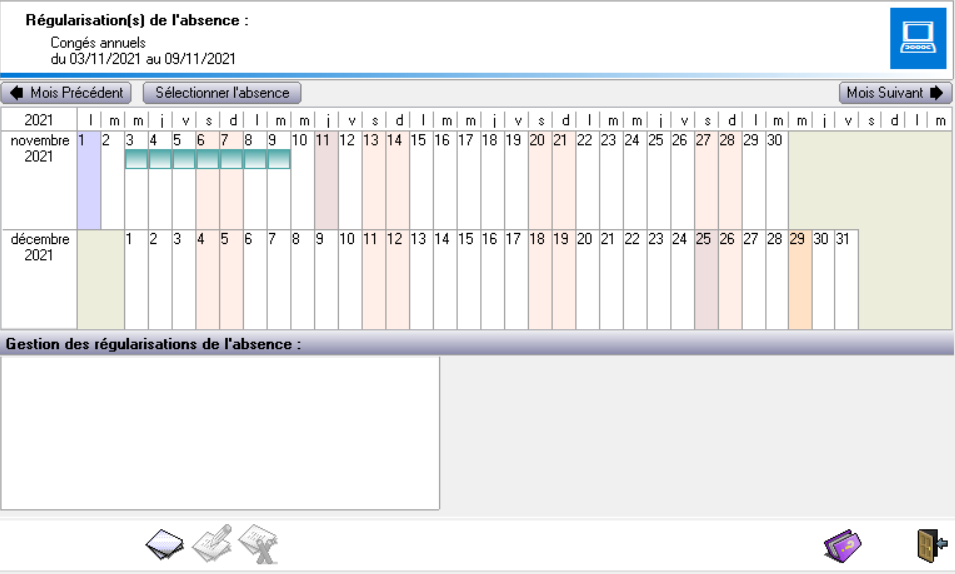Screen dimensions: 955x574
Task: Click December 1 day cell
Action: (136, 280)
